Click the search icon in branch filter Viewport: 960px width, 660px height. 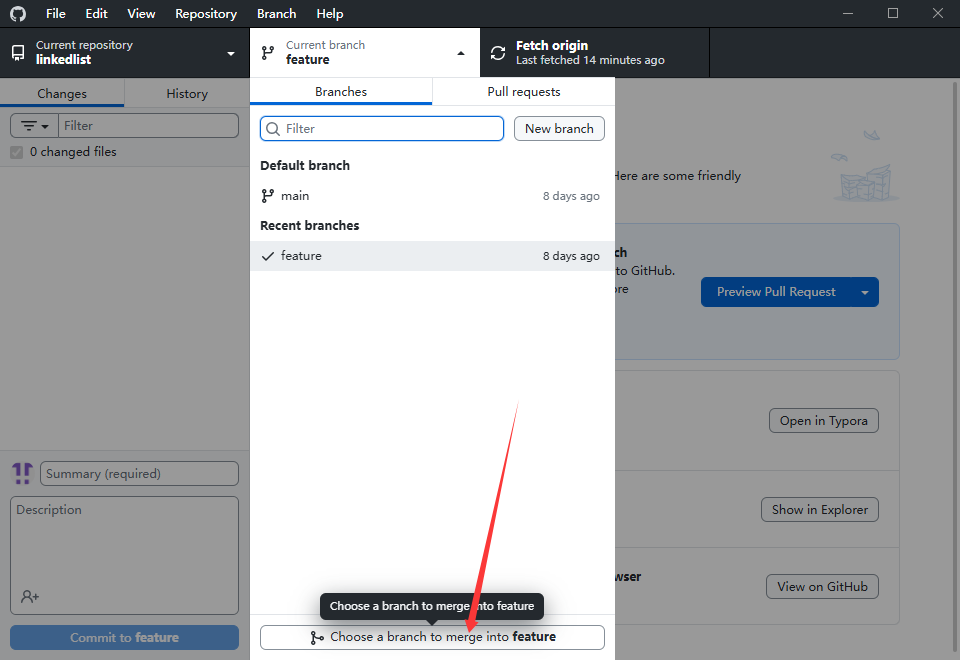tap(273, 129)
